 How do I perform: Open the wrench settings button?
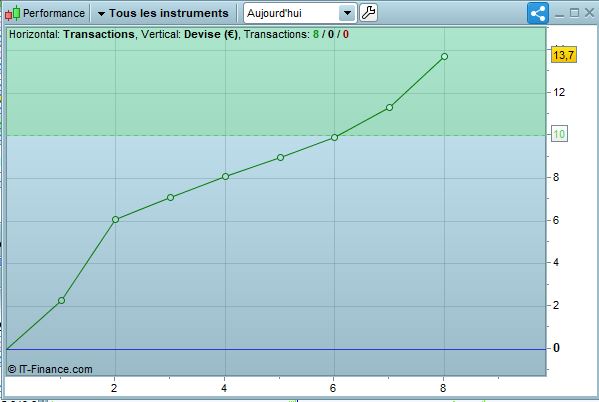click(369, 13)
